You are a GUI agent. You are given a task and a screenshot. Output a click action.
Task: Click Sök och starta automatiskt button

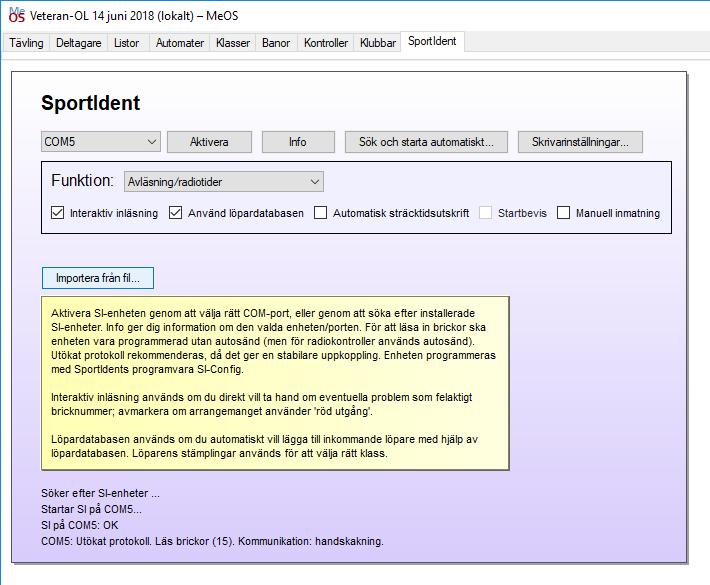coord(426,142)
